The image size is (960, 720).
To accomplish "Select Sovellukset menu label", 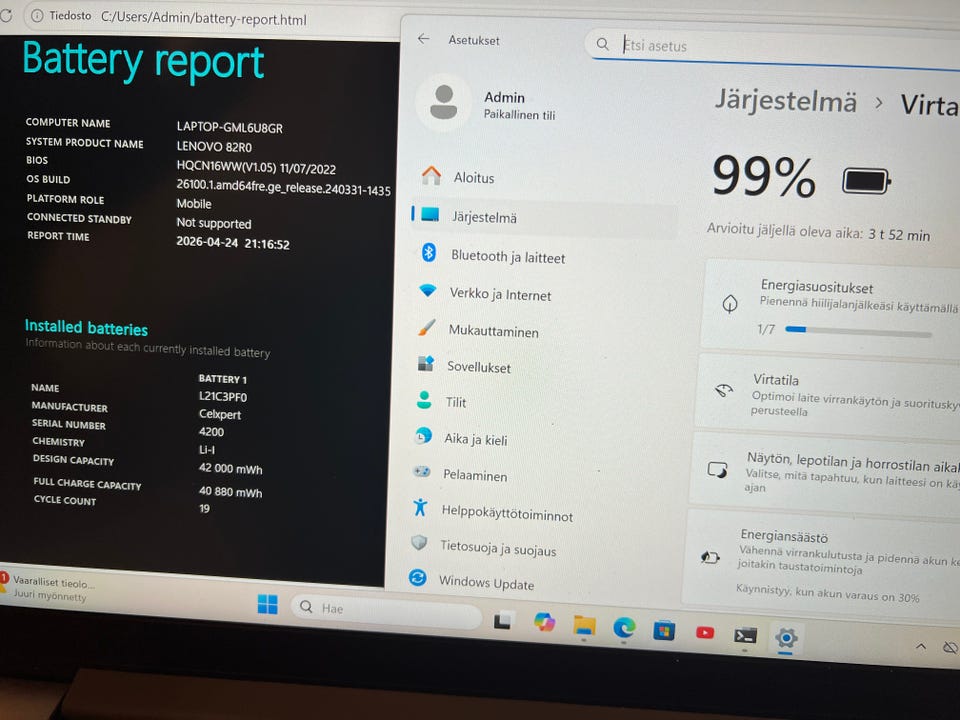I will pos(479,367).
